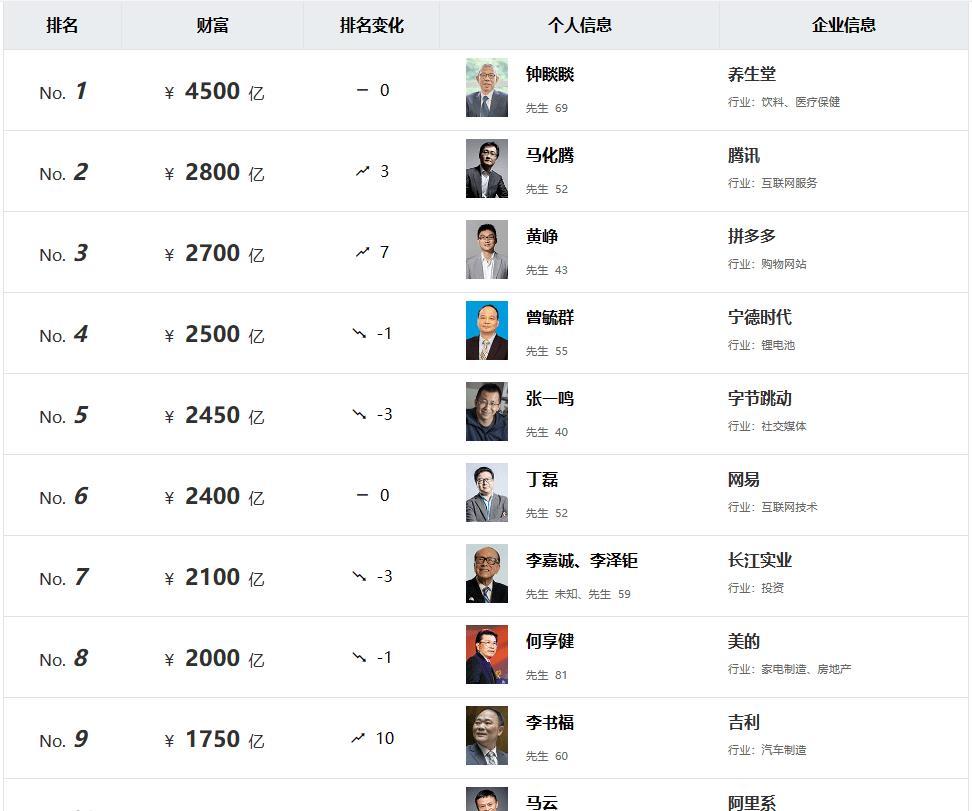Click the upward trend arrow for 马化腾
The width and height of the screenshot is (972, 811).
[x=363, y=171]
